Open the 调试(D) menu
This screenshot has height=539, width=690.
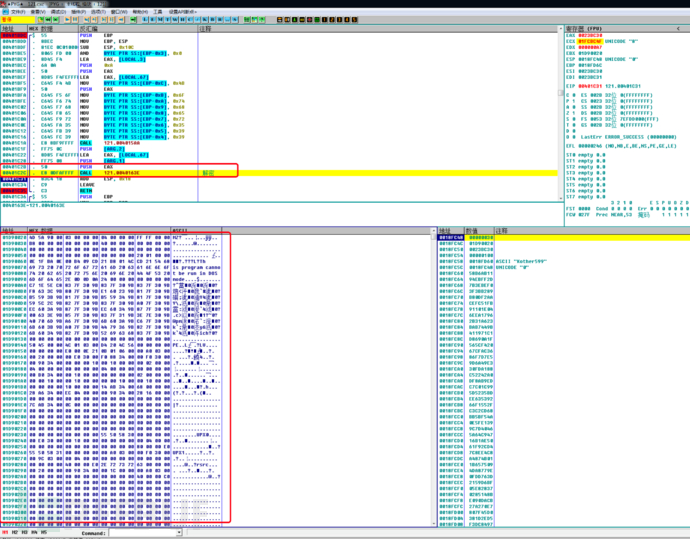(58, 12)
